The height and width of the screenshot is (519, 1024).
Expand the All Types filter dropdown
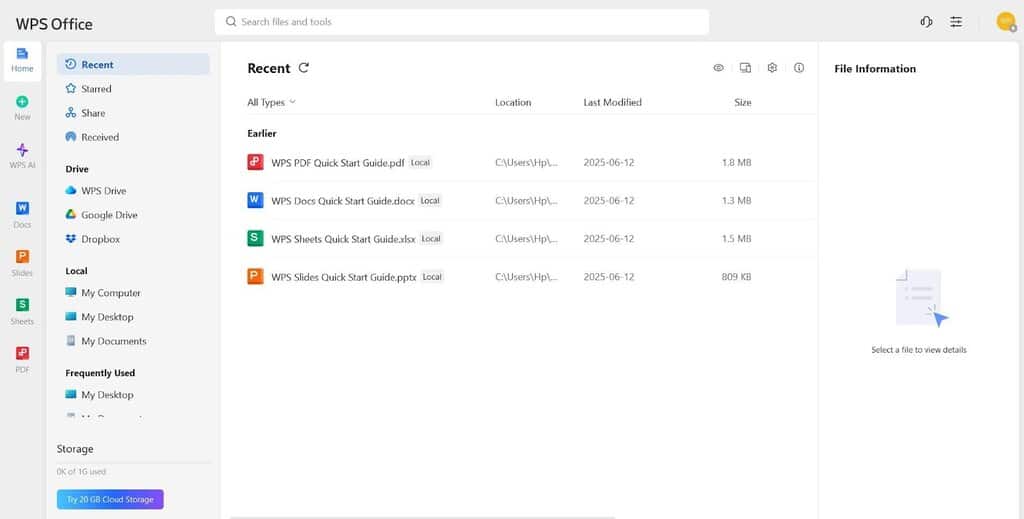[271, 102]
